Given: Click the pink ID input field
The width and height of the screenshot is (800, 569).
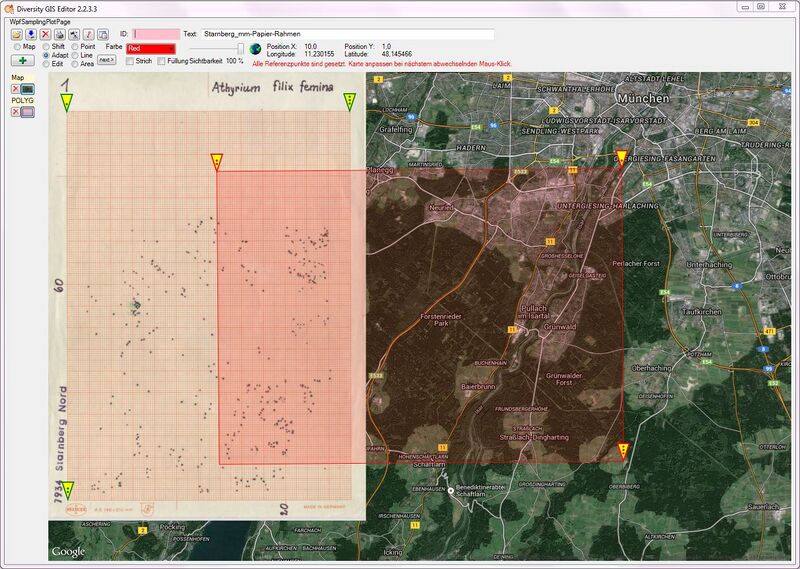Looking at the screenshot, I should click(x=156, y=34).
